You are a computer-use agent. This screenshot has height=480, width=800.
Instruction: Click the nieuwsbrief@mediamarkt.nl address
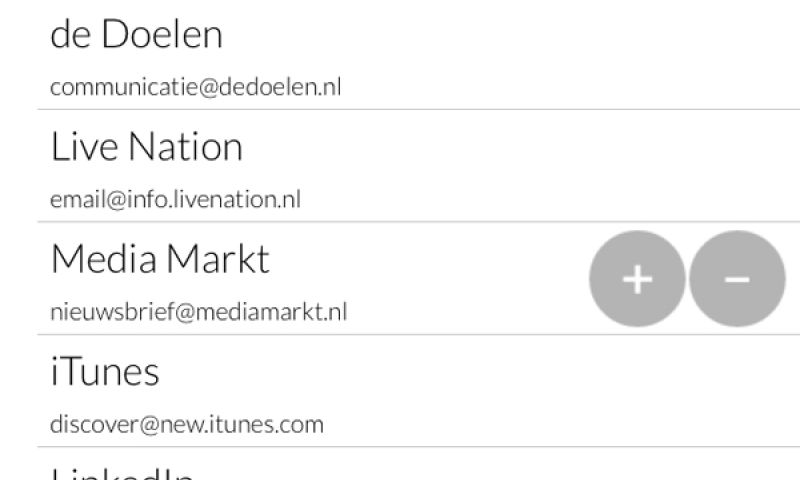[x=198, y=311]
